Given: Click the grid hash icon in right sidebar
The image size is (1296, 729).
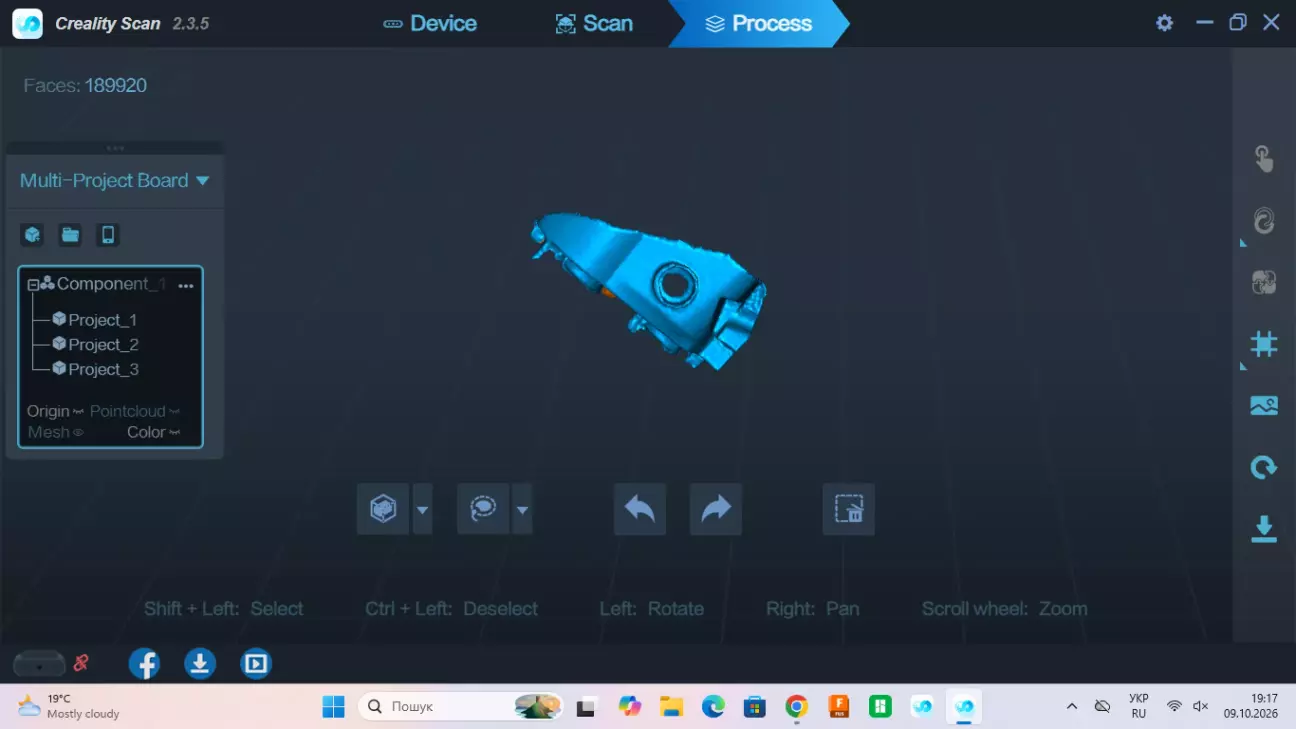Looking at the screenshot, I should pyautogui.click(x=1264, y=344).
